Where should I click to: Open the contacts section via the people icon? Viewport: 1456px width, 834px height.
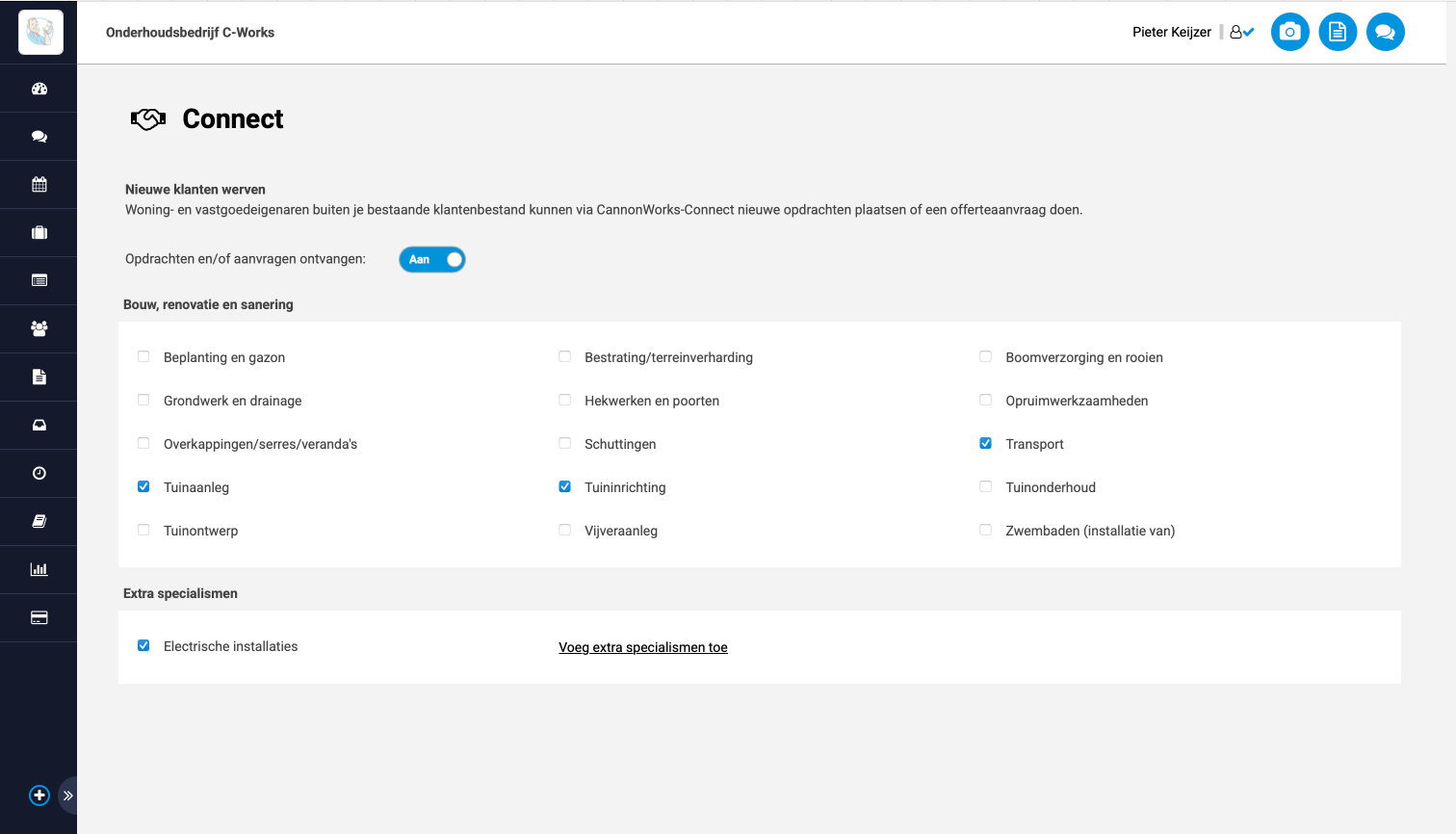click(x=39, y=328)
